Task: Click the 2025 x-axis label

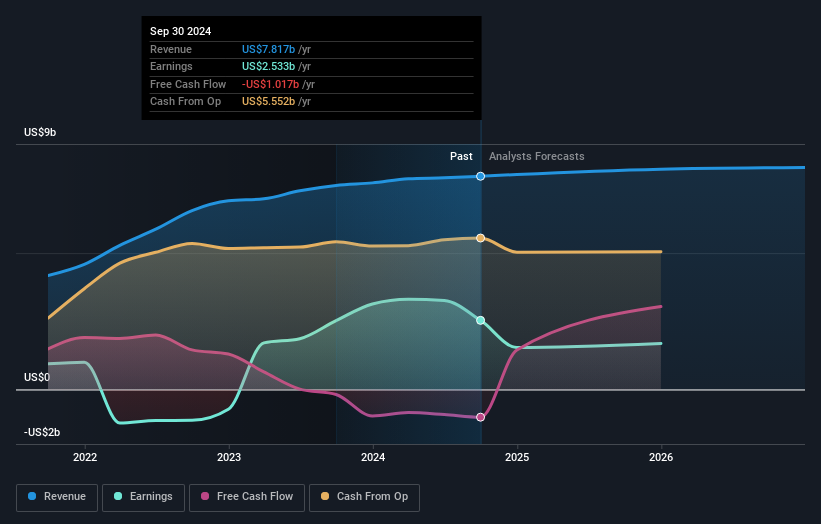Action: pos(517,457)
